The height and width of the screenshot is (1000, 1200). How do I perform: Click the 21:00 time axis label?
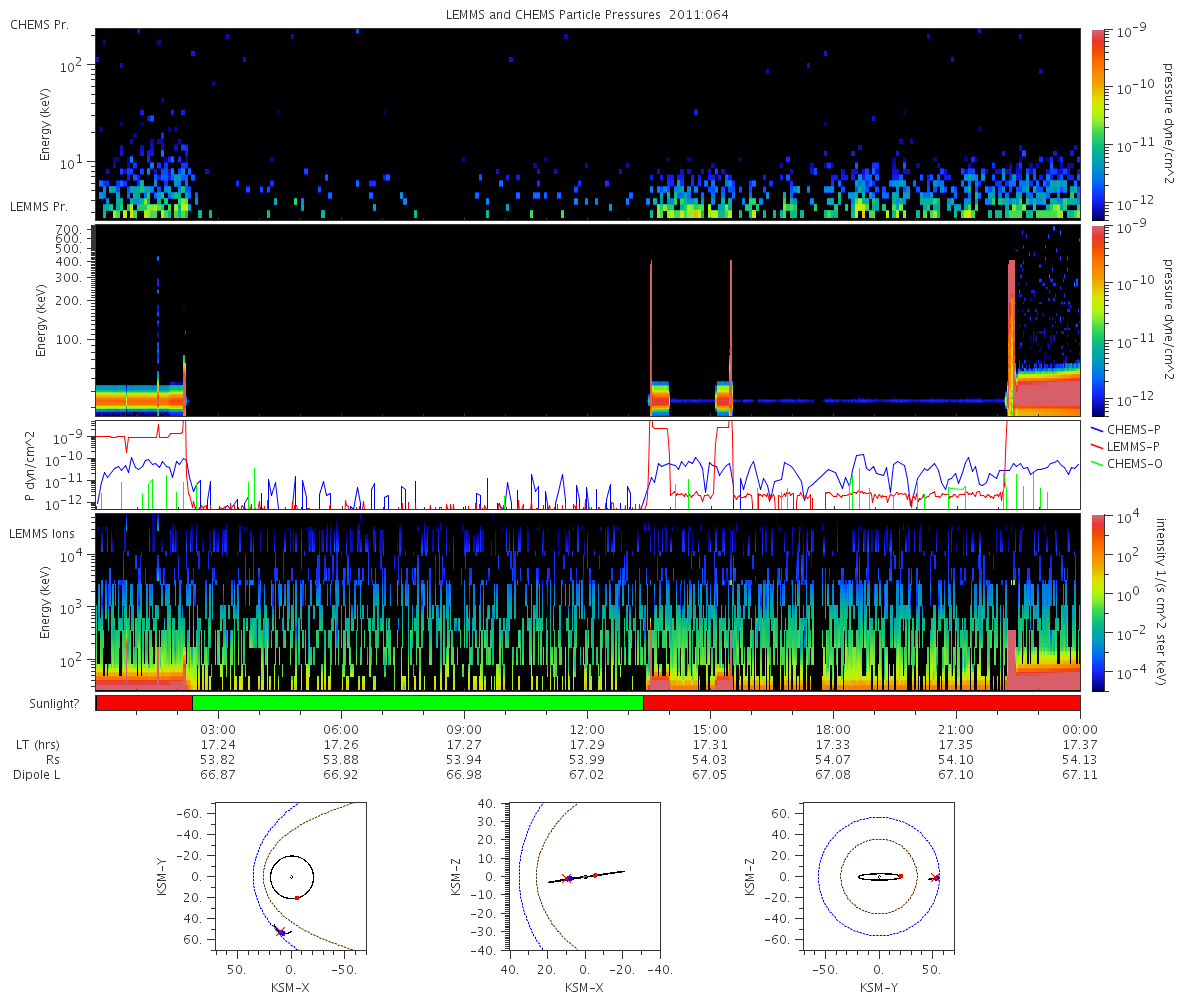tap(956, 729)
